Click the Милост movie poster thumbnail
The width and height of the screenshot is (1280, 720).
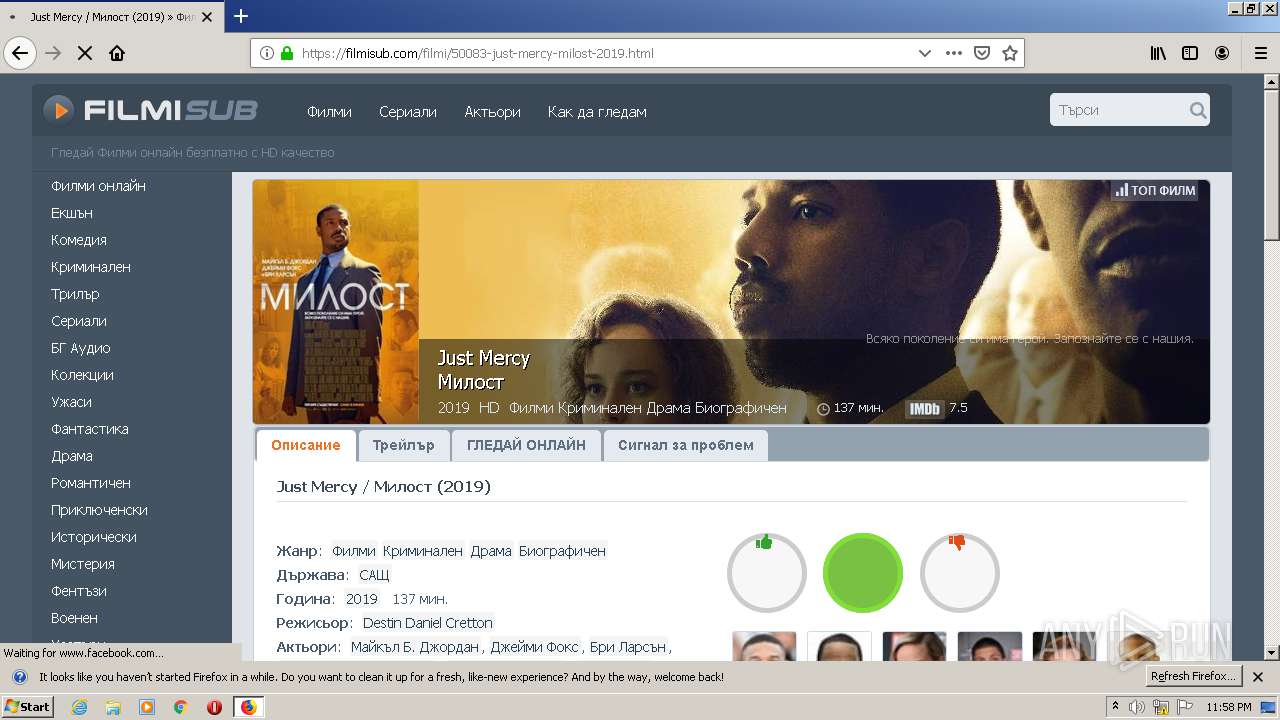click(x=336, y=302)
